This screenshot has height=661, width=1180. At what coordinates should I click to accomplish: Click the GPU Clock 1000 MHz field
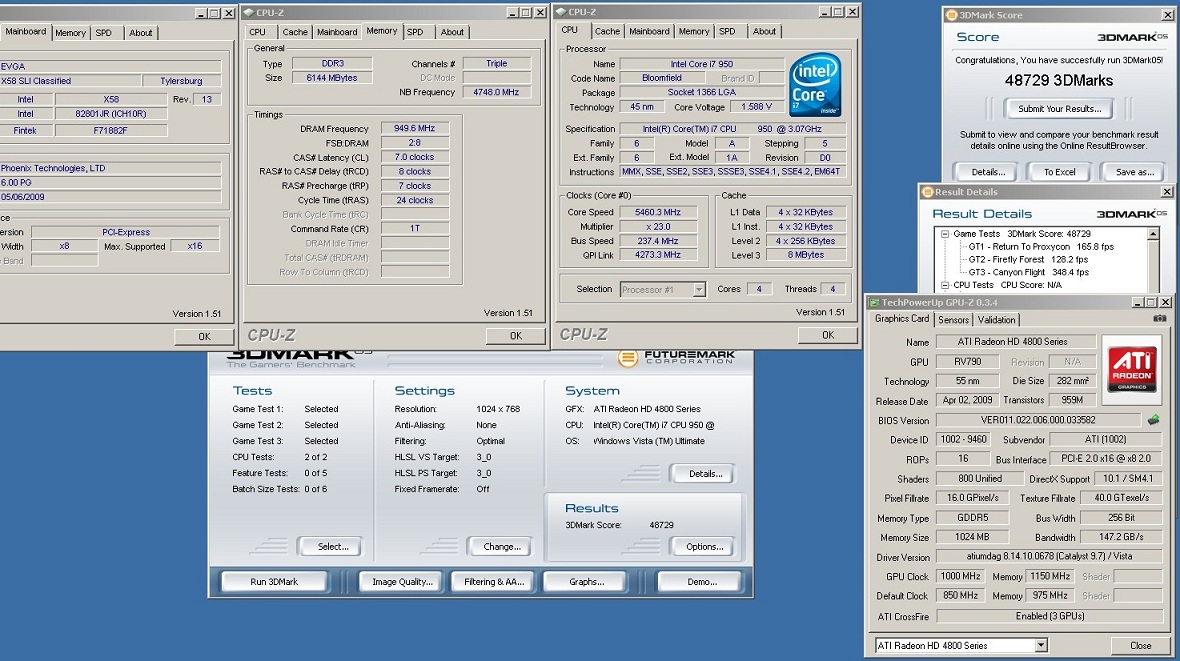click(960, 576)
